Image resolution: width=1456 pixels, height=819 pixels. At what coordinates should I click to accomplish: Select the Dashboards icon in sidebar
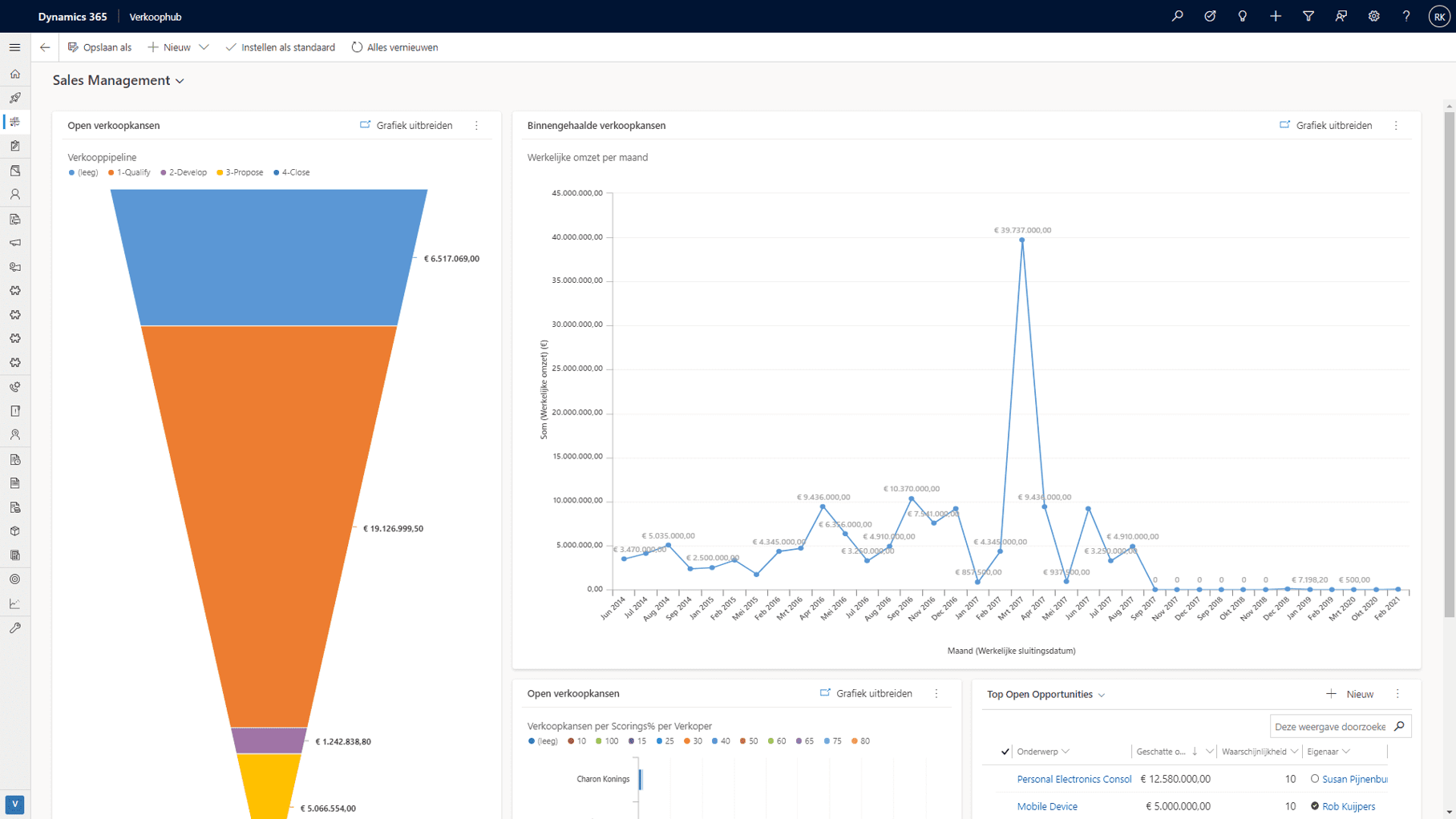point(14,122)
